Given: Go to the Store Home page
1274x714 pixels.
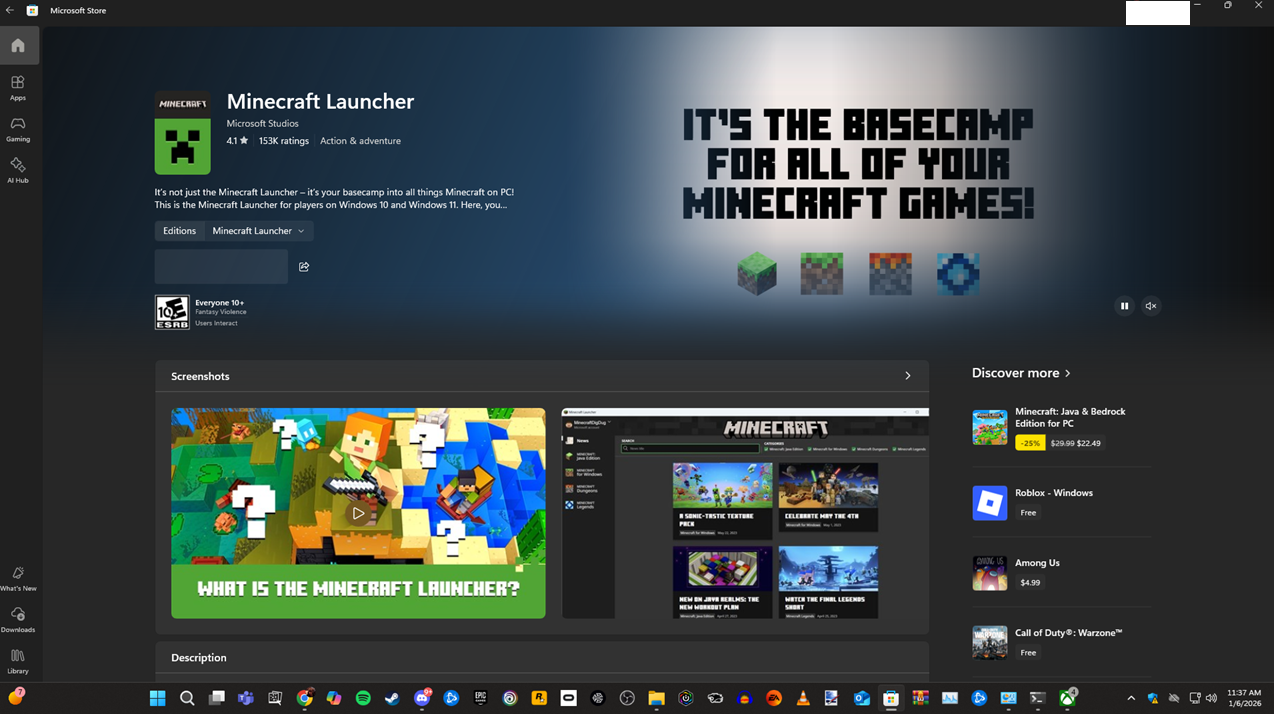Looking at the screenshot, I should (18, 45).
